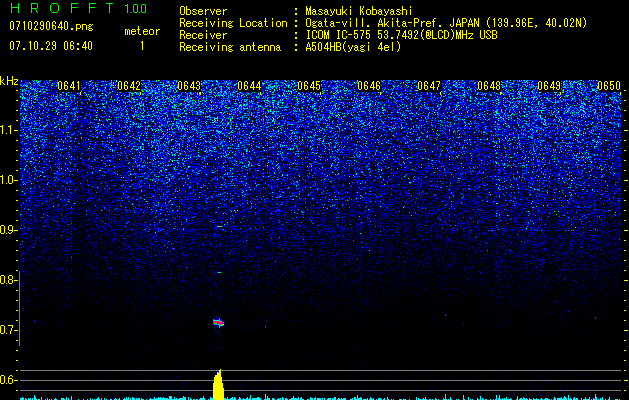Click the 1.1 kHz axis label

[9, 130]
